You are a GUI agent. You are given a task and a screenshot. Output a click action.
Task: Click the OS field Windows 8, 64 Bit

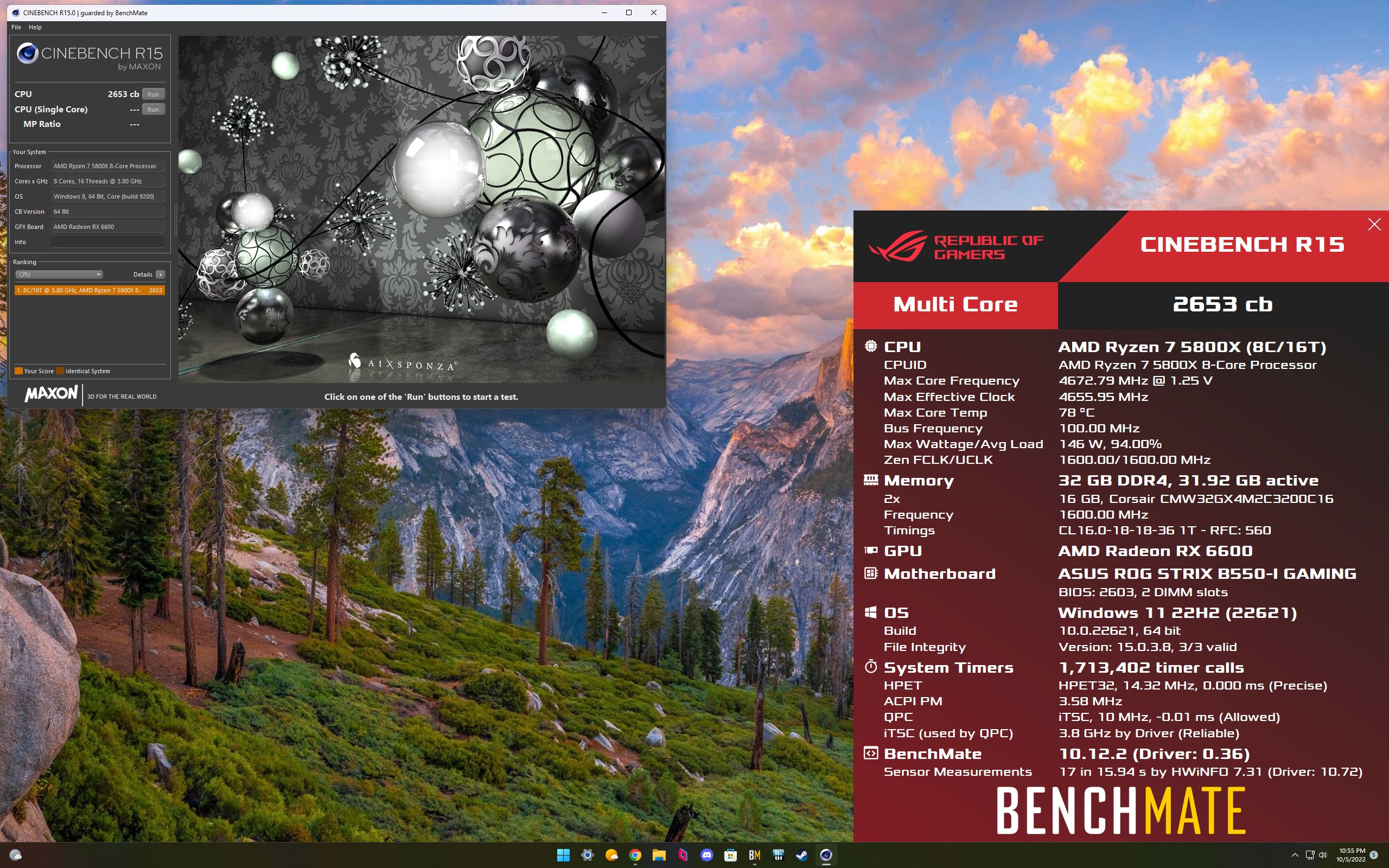coord(108,196)
